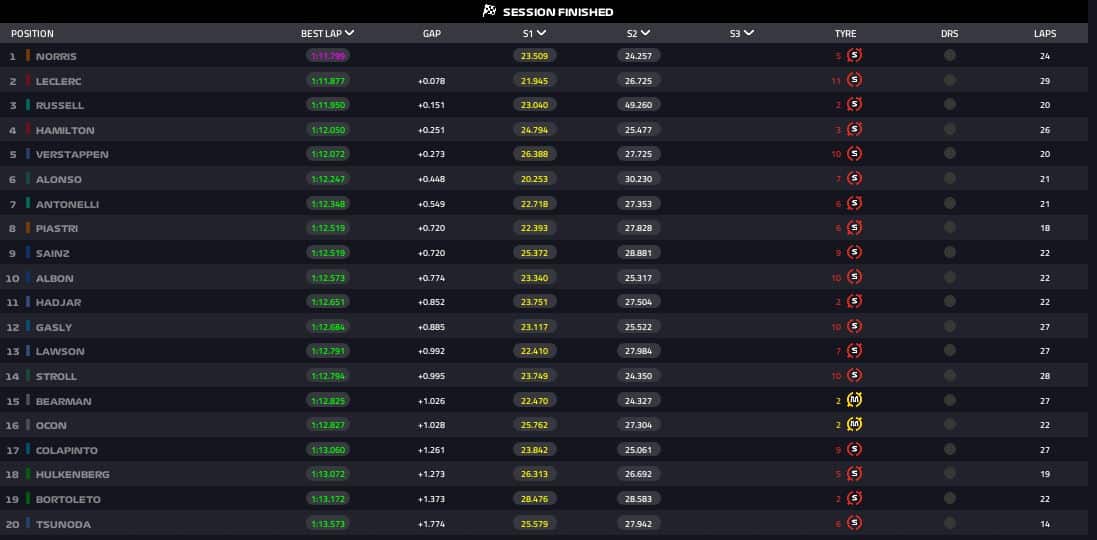Select driver name NORRIS
The image size is (1097, 540).
(x=56, y=56)
